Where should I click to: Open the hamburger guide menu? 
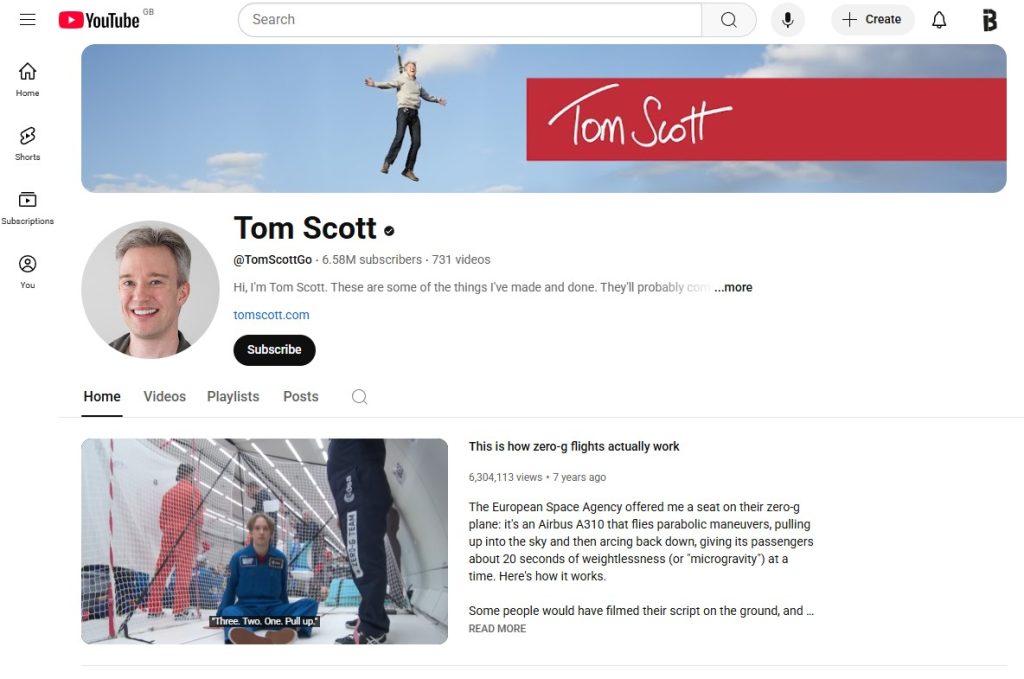click(27, 20)
